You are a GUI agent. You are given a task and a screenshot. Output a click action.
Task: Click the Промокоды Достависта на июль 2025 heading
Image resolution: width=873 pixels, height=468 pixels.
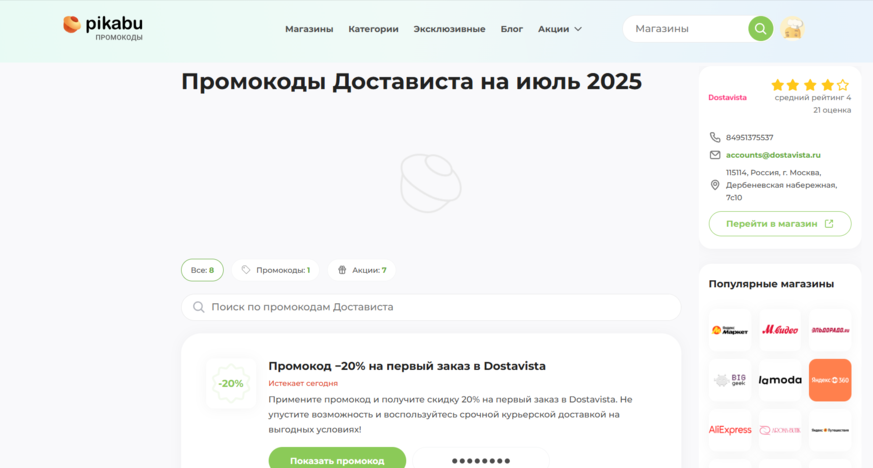(x=411, y=81)
